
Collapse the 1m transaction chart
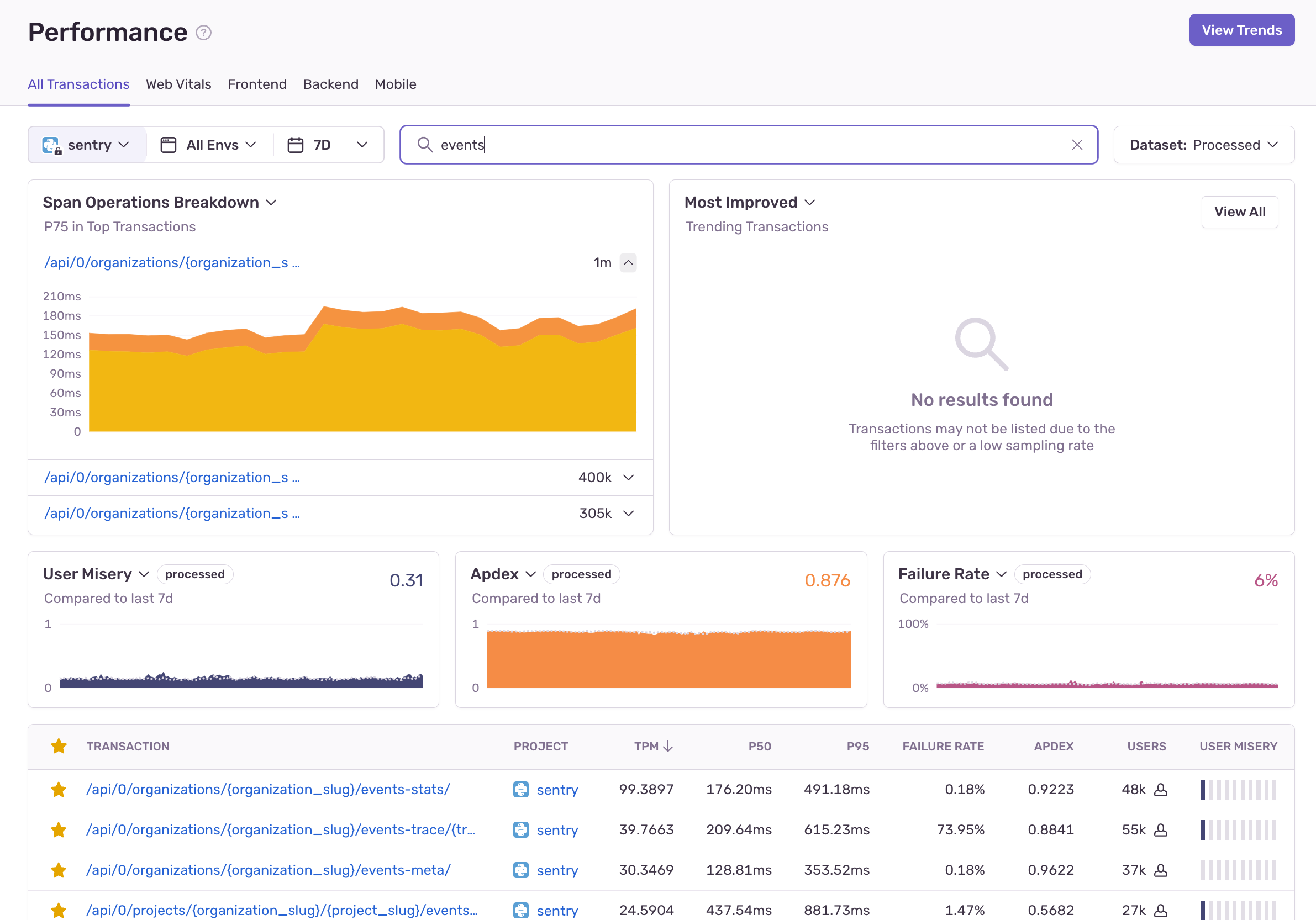point(628,263)
